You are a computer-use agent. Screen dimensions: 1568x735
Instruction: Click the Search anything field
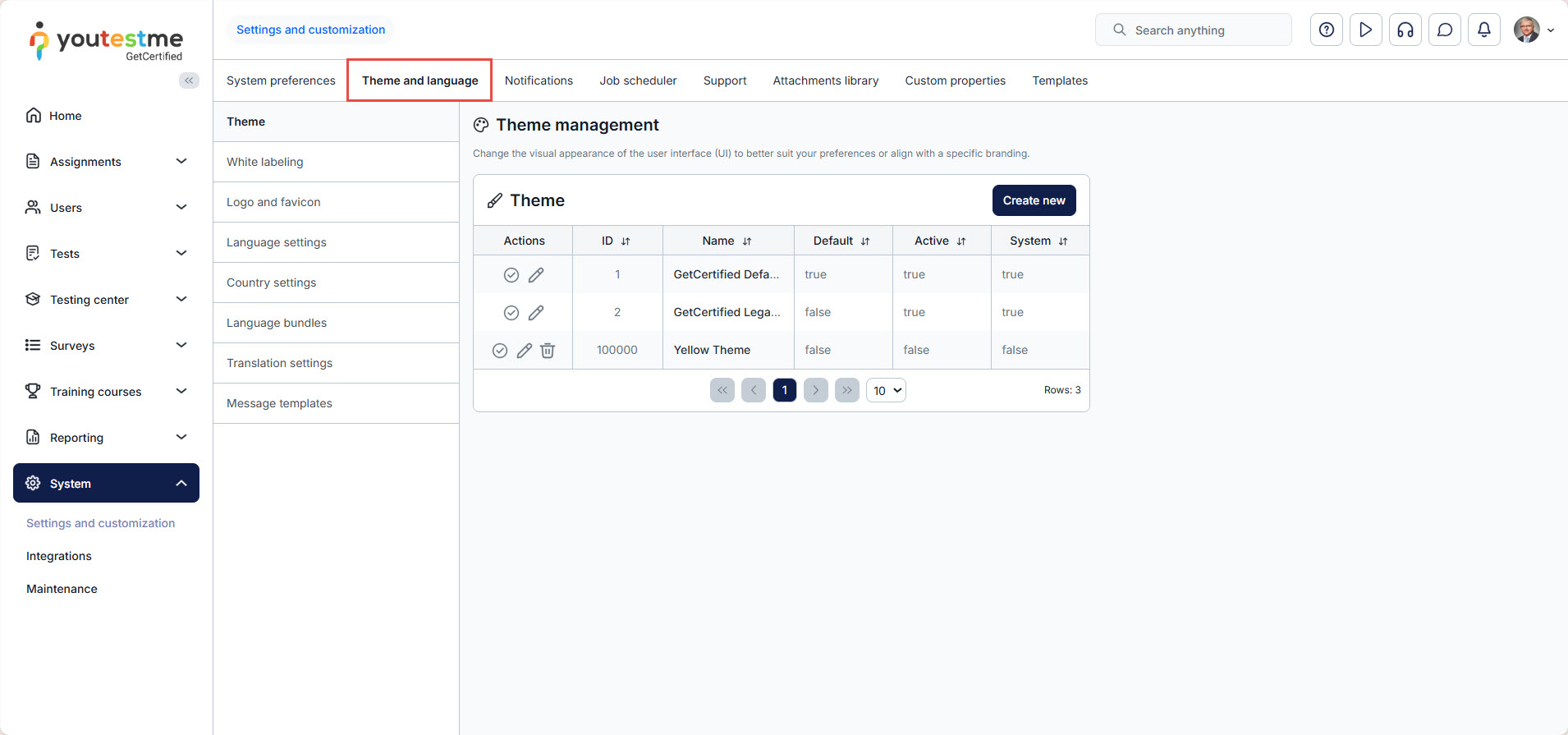pos(1193,30)
